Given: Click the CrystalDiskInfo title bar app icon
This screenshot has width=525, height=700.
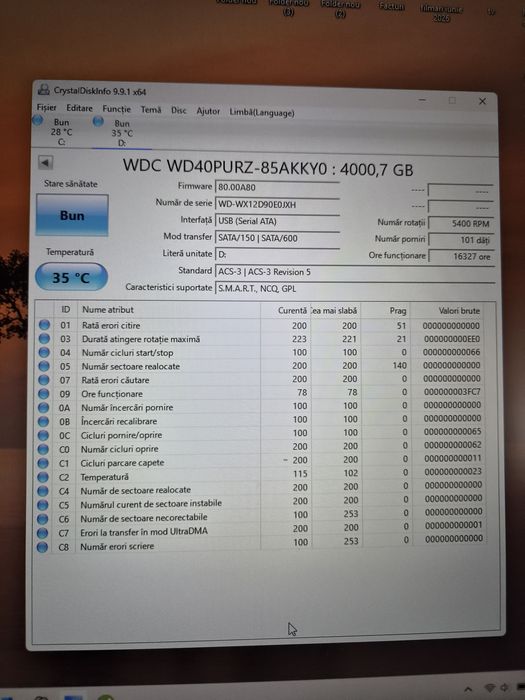Looking at the screenshot, I should pyautogui.click(x=44, y=89).
